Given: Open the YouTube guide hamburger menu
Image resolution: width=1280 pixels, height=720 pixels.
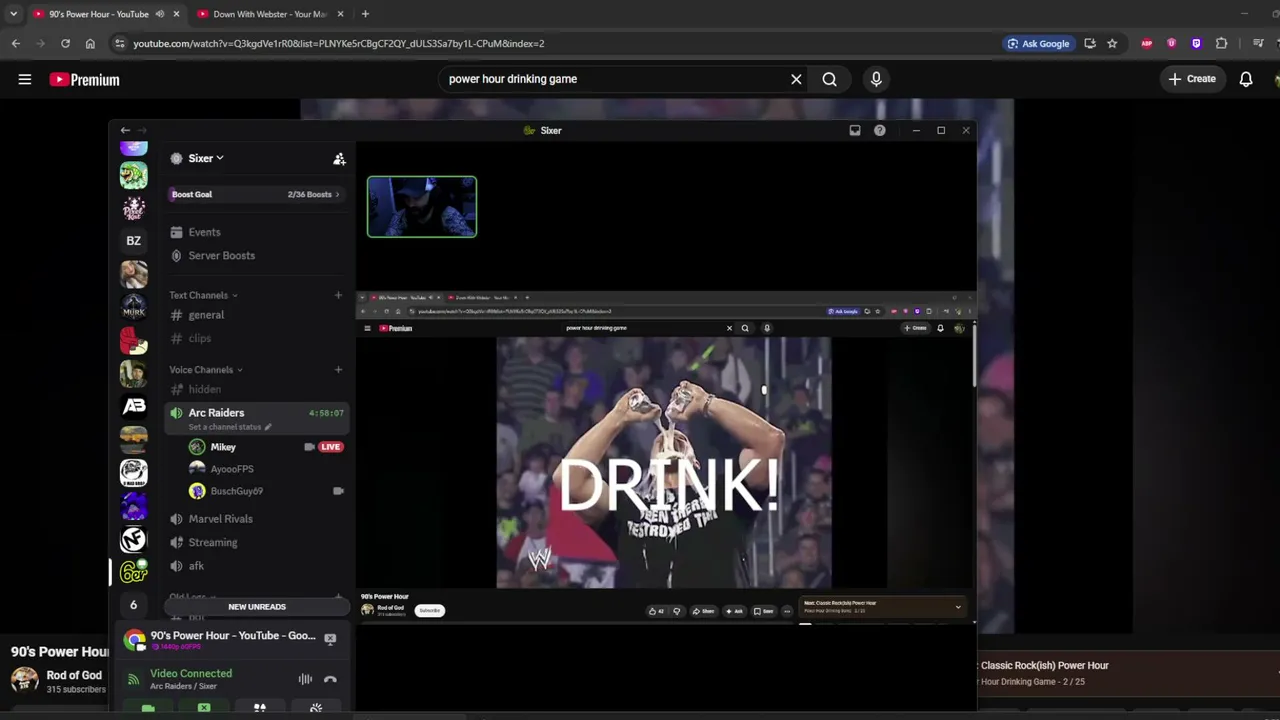Looking at the screenshot, I should [x=25, y=79].
